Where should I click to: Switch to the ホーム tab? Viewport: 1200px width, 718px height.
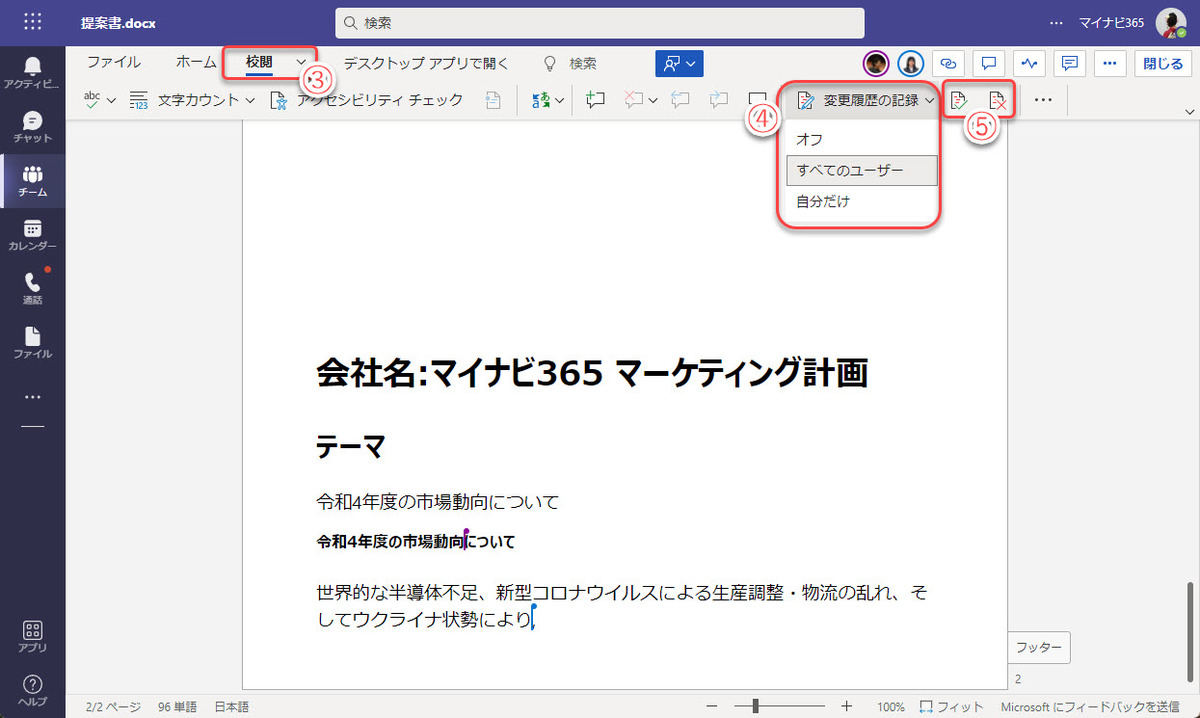[196, 62]
